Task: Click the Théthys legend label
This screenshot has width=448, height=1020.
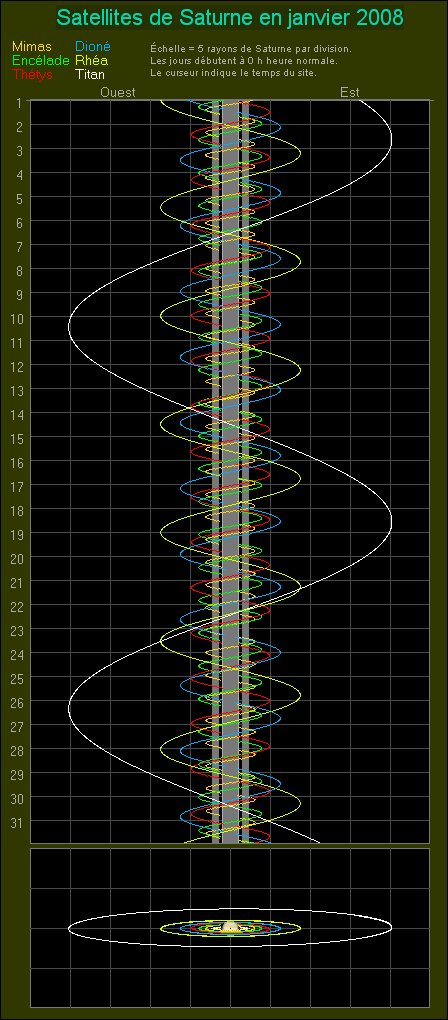Action: coord(33,74)
